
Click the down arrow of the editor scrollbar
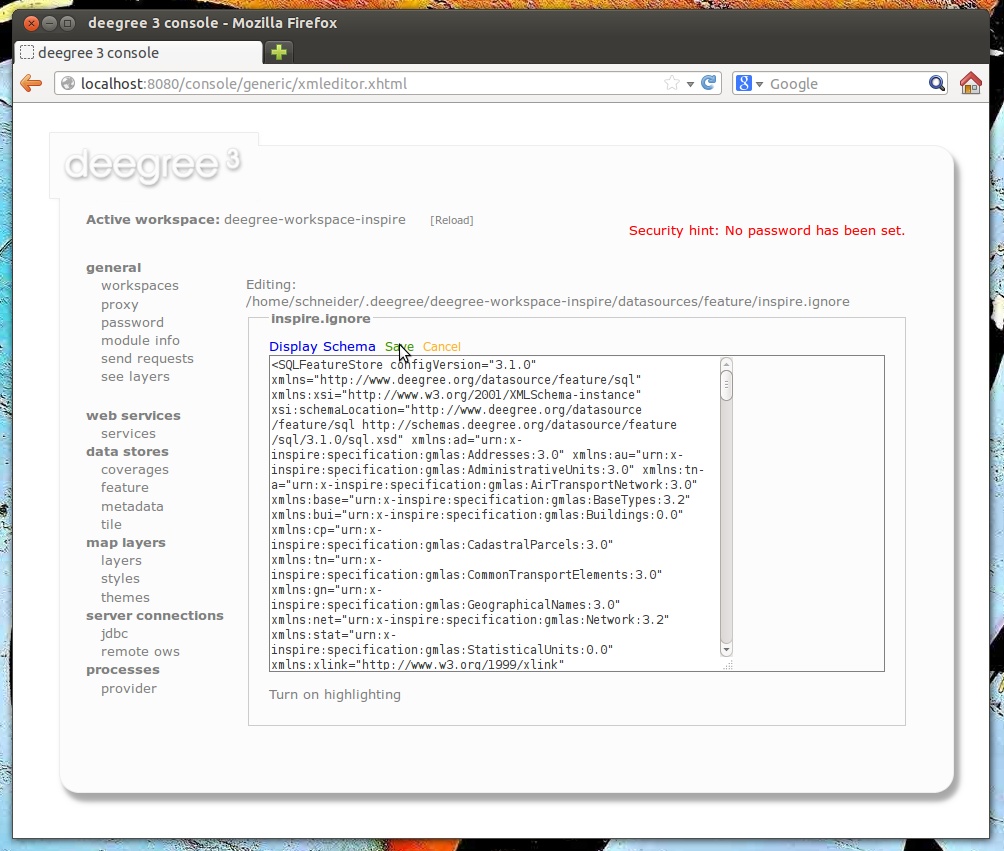[x=726, y=651]
